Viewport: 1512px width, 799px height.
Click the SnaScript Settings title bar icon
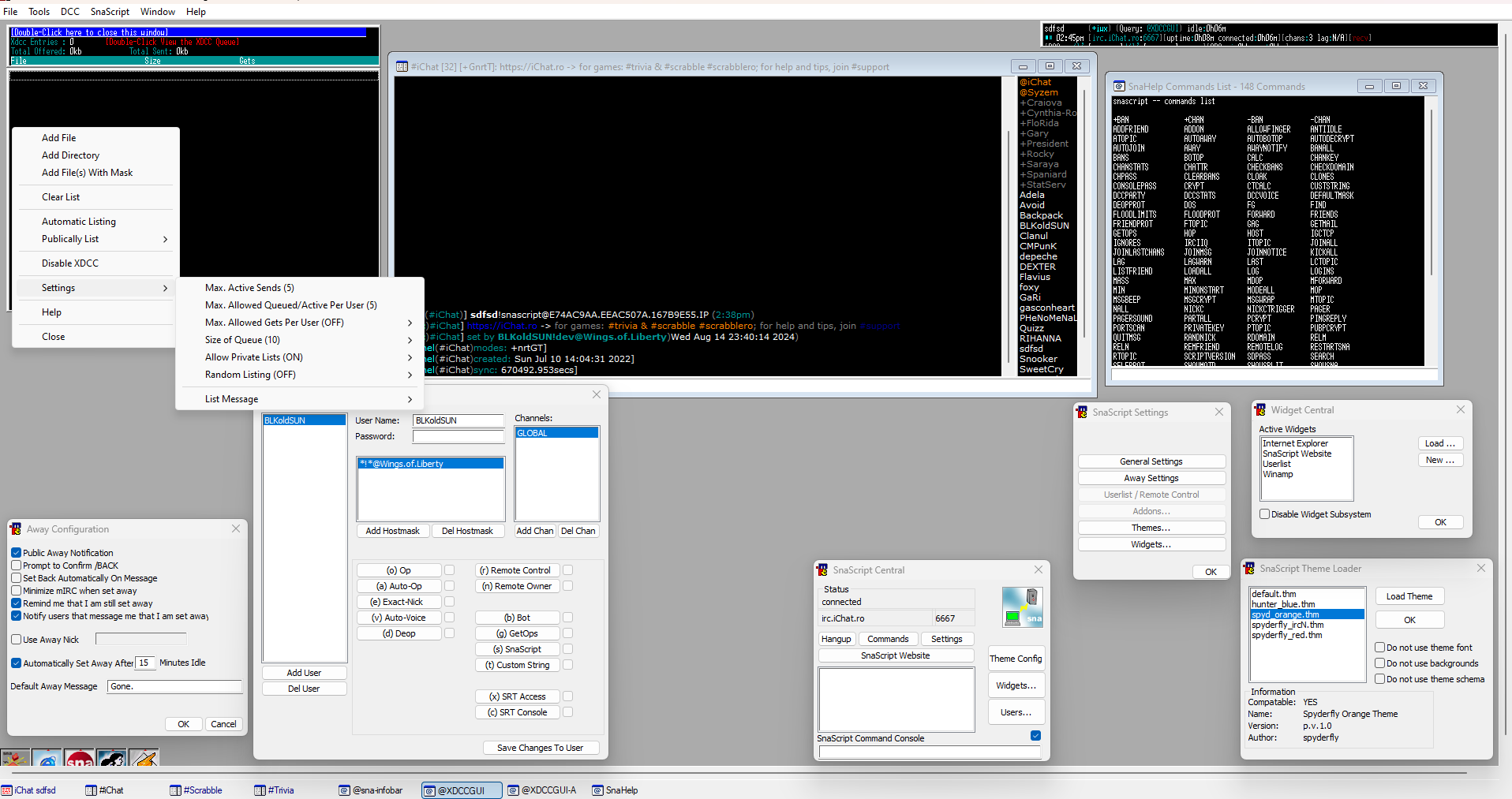[x=1082, y=412]
